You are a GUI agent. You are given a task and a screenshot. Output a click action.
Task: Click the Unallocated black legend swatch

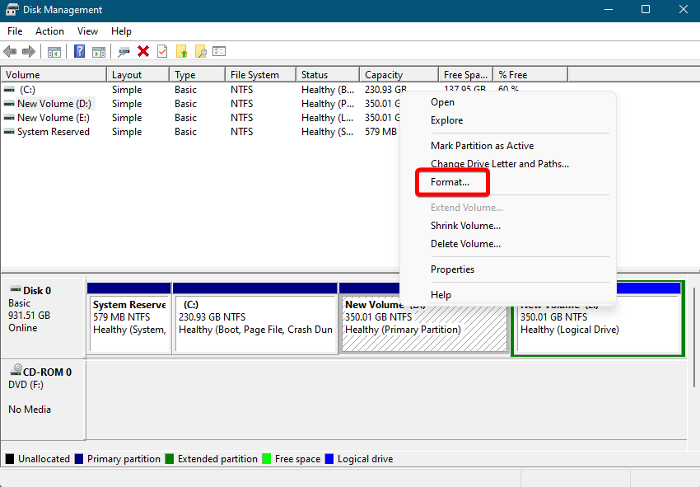(10, 459)
